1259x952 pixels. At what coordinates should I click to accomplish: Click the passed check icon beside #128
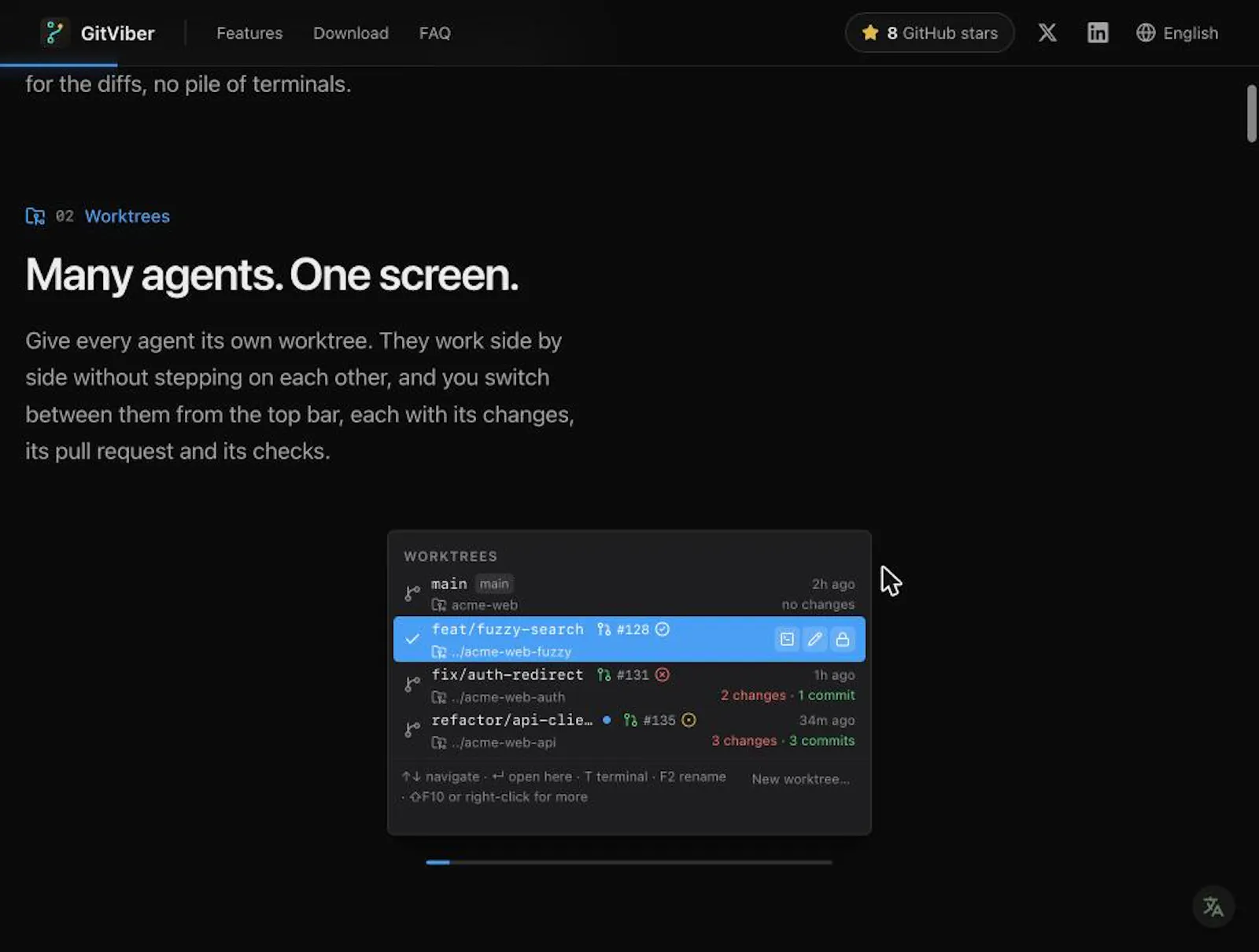[x=663, y=629]
